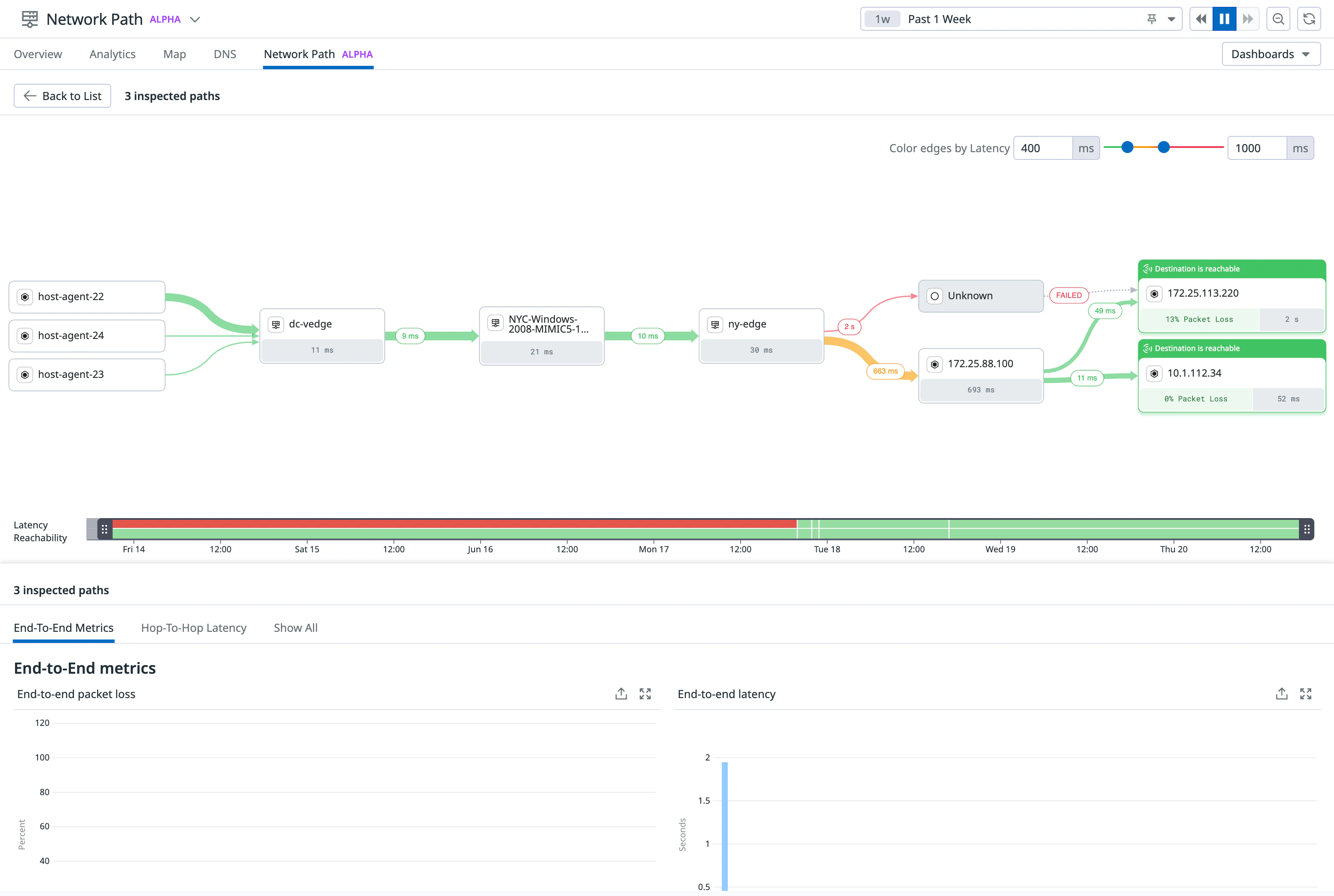
Task: Open the time range dropdown caret
Action: [1171, 19]
